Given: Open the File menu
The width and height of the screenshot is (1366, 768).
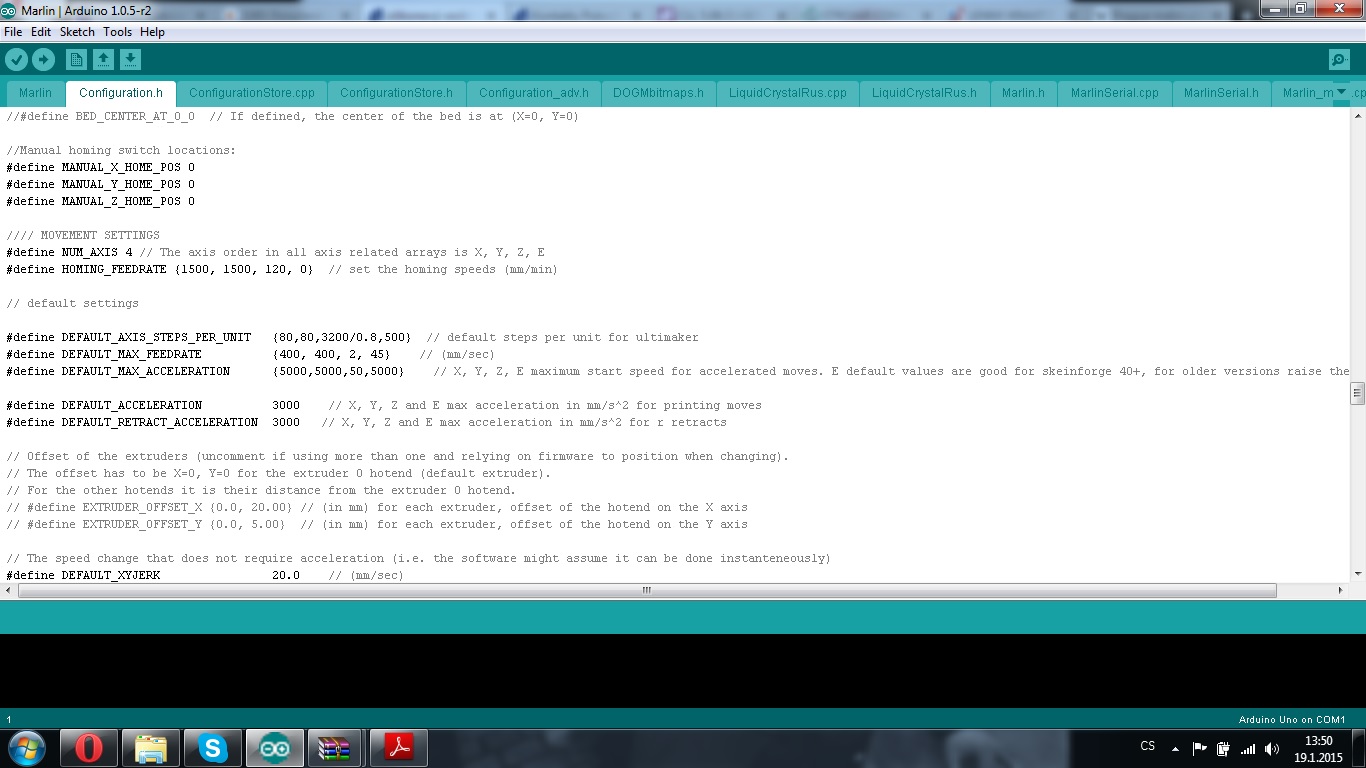Looking at the screenshot, I should coord(13,32).
